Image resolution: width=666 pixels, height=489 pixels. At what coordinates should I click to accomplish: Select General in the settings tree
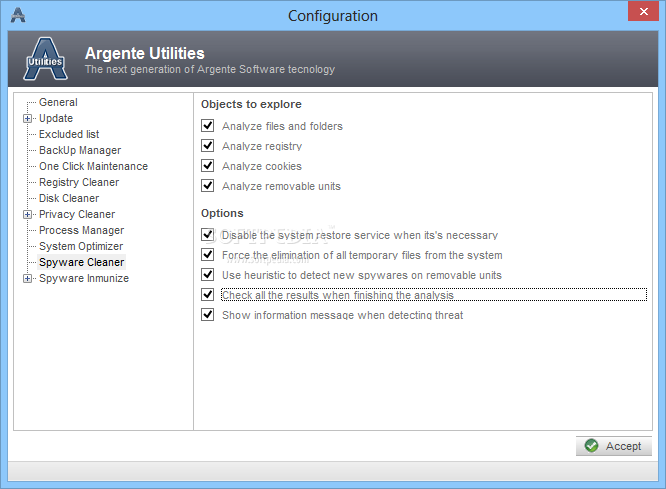[58, 102]
